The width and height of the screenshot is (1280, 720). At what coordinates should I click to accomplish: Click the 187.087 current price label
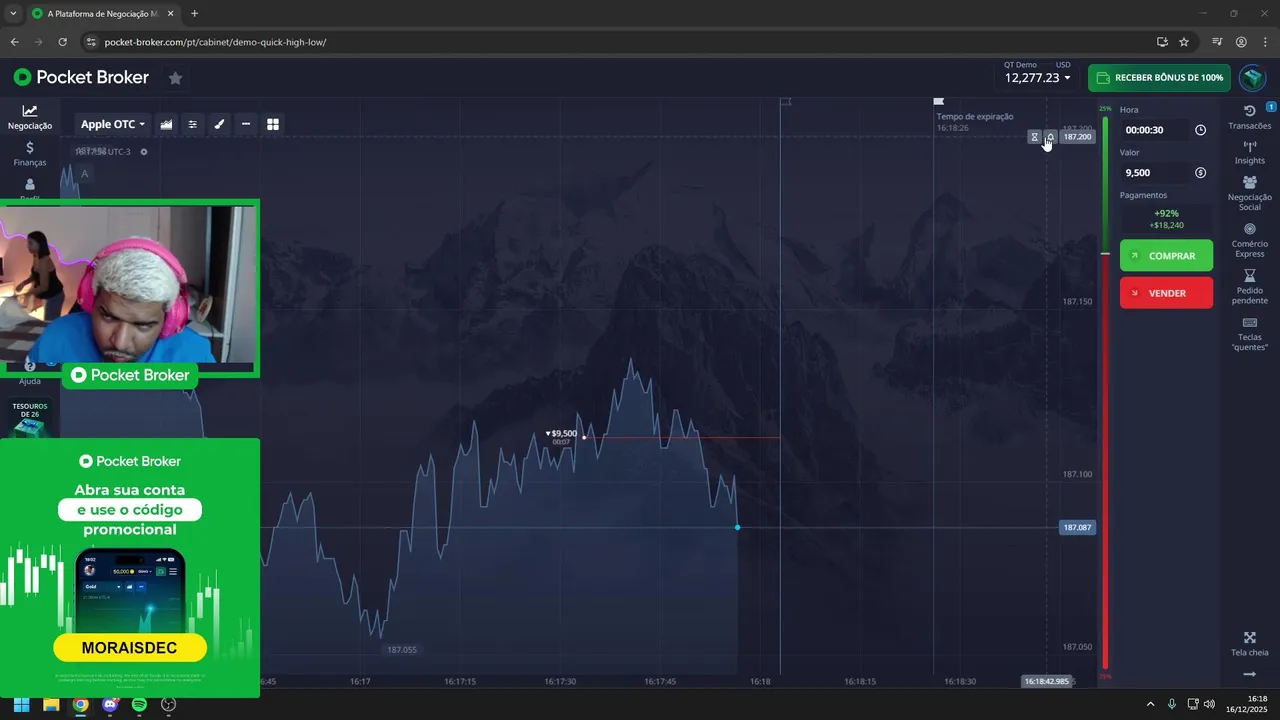[1077, 527]
